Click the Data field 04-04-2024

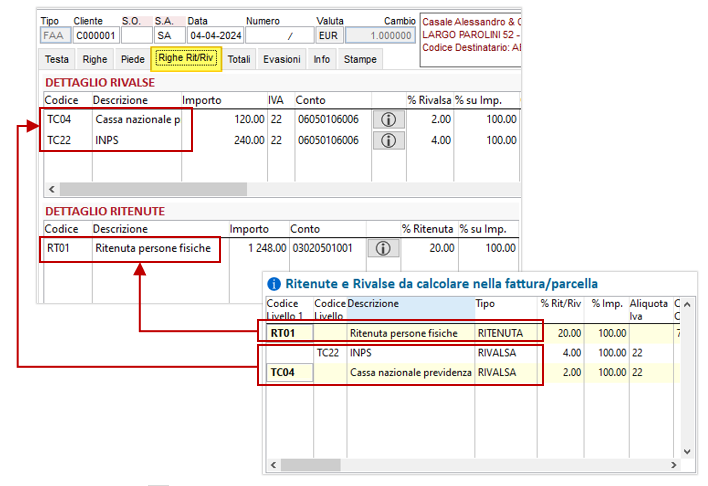(x=215, y=35)
